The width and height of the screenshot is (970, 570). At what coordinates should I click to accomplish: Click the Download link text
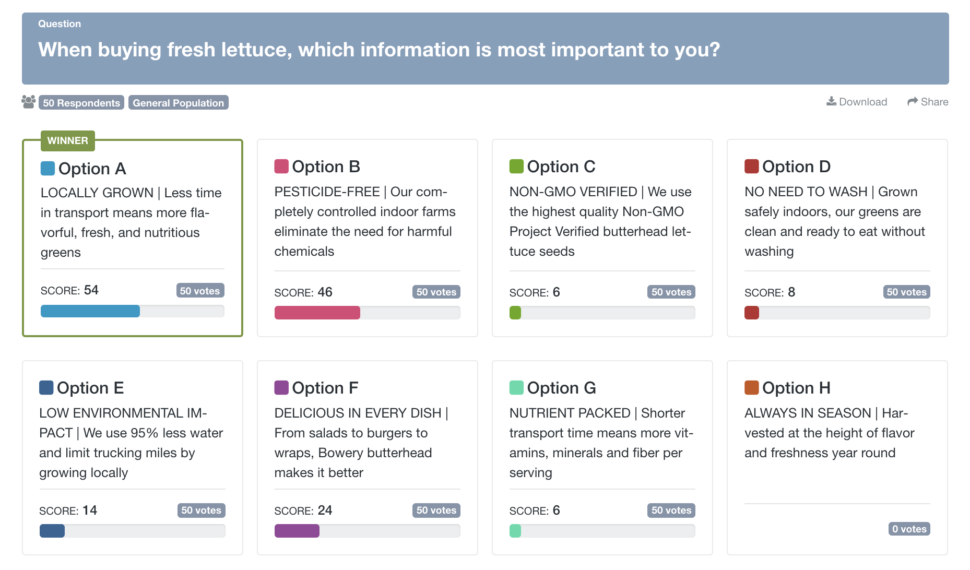click(x=863, y=101)
